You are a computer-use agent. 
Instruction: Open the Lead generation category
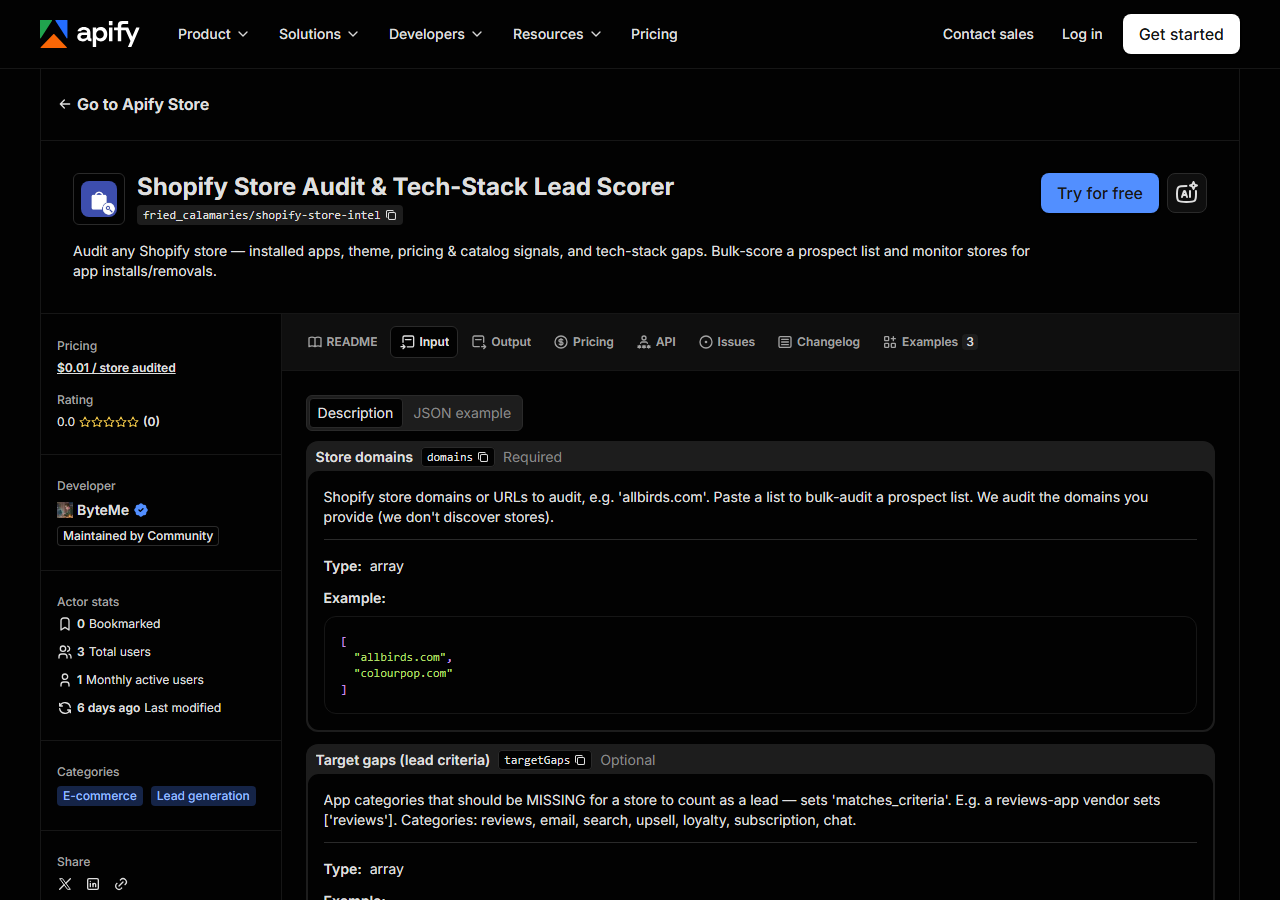click(x=204, y=796)
